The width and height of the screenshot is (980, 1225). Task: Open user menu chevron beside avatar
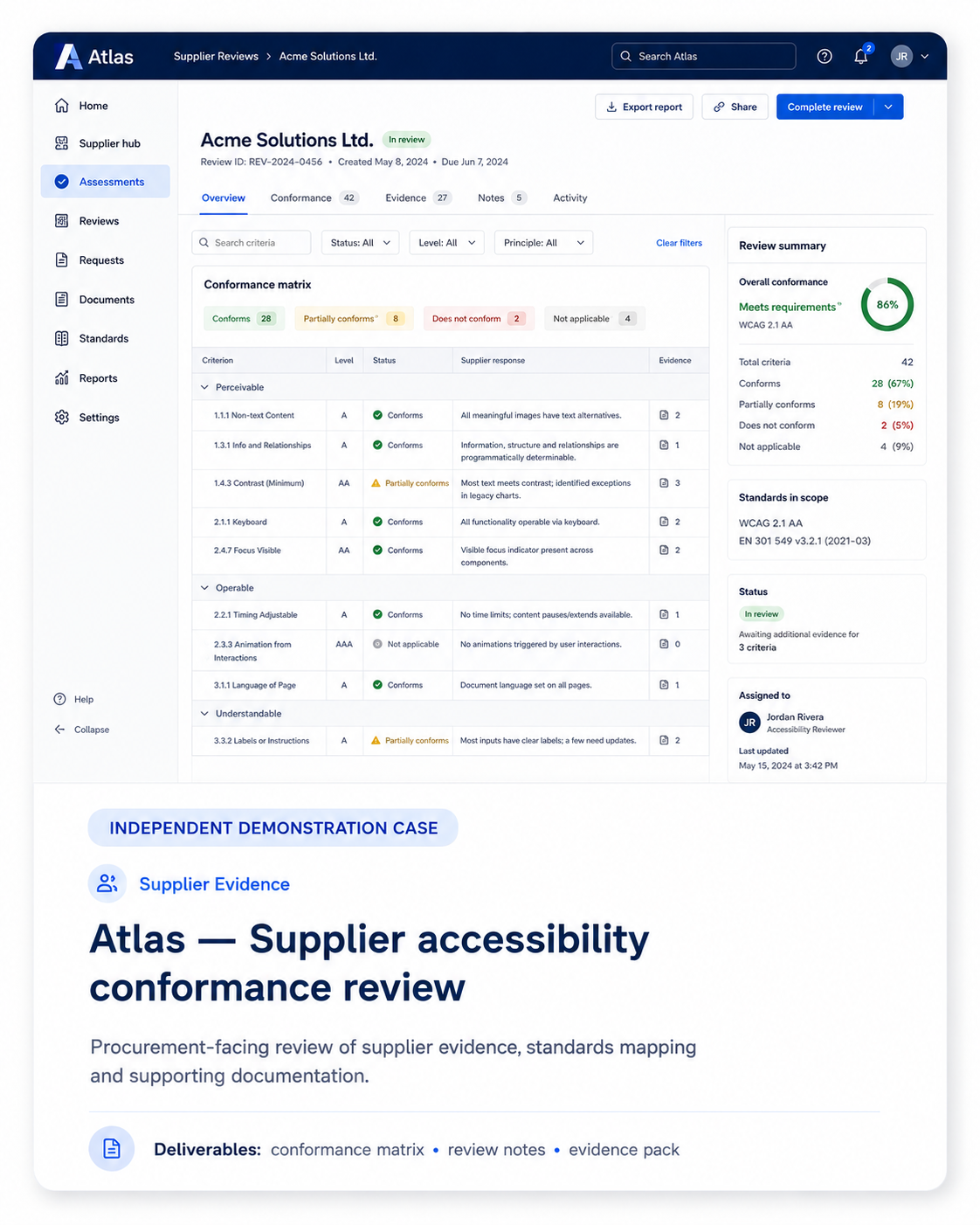tap(925, 56)
